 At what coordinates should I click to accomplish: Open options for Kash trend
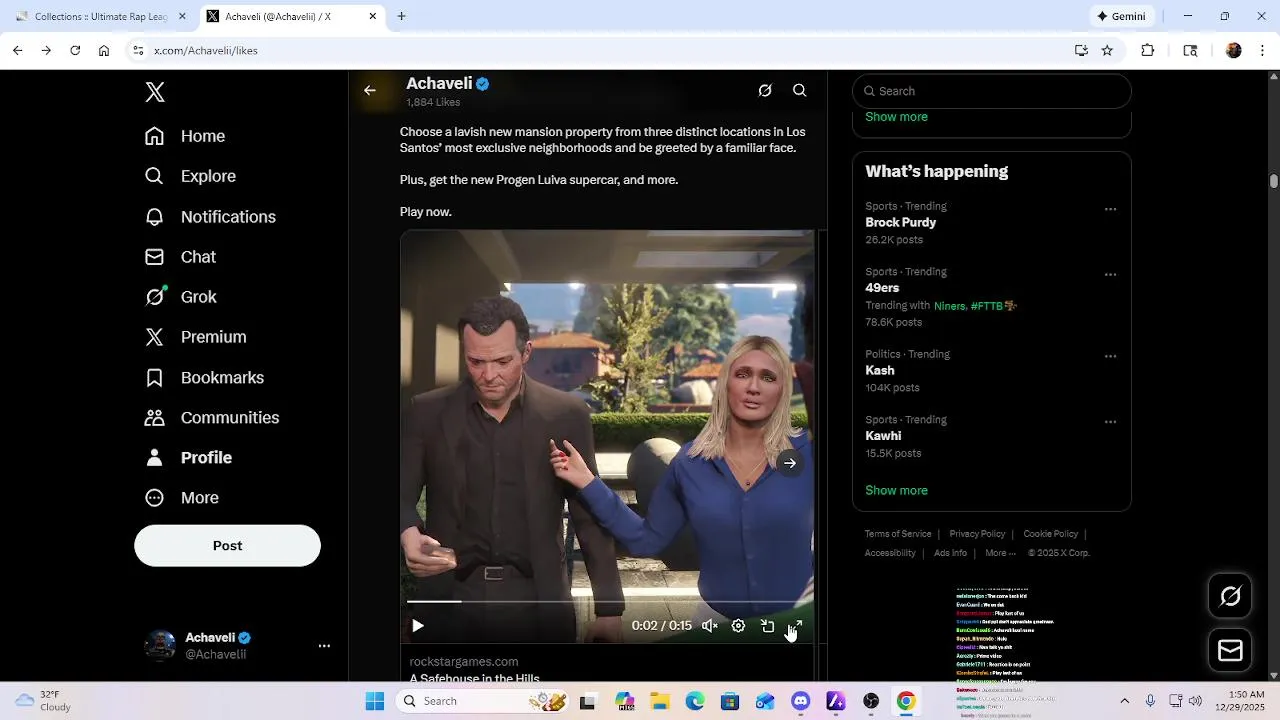click(1110, 356)
